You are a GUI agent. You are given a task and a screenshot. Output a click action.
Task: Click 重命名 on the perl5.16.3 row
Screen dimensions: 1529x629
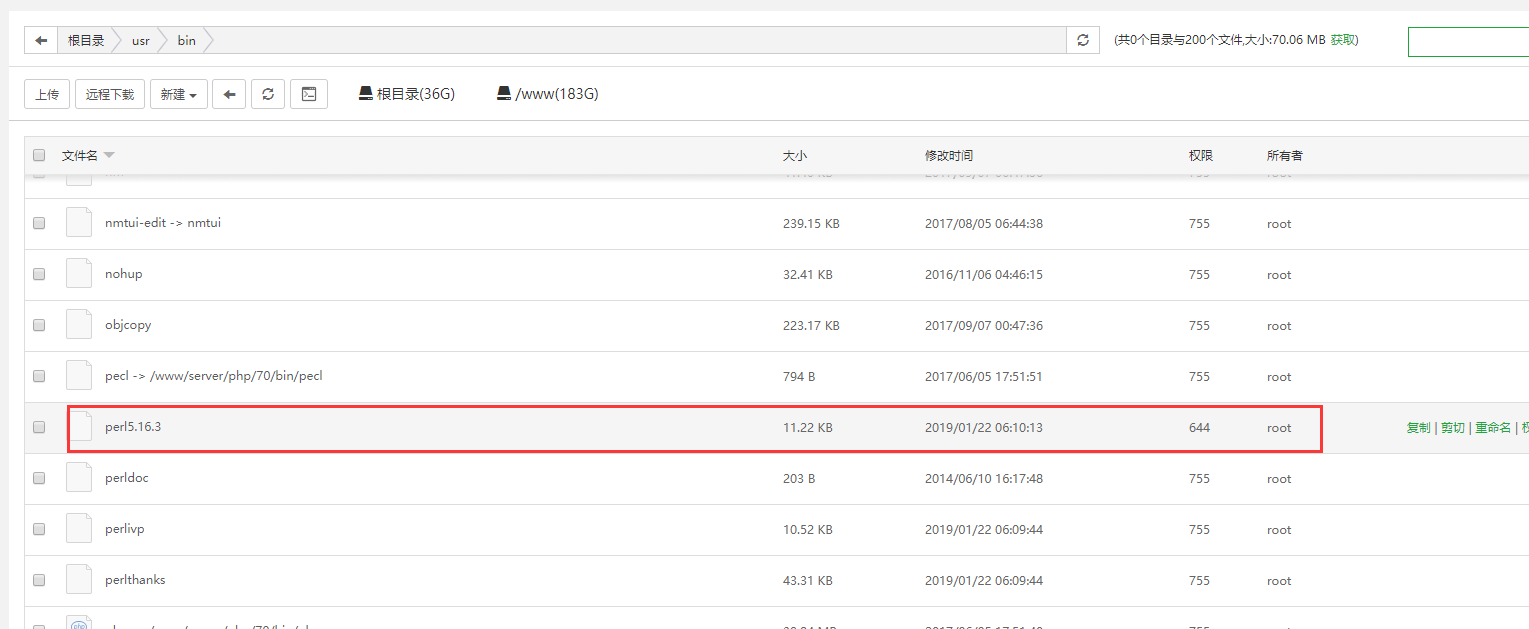point(1492,426)
